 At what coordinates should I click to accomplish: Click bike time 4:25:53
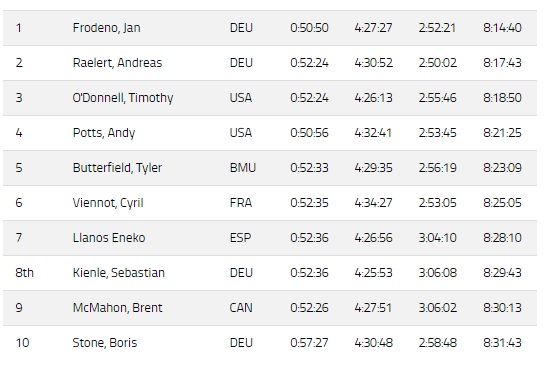click(x=373, y=273)
